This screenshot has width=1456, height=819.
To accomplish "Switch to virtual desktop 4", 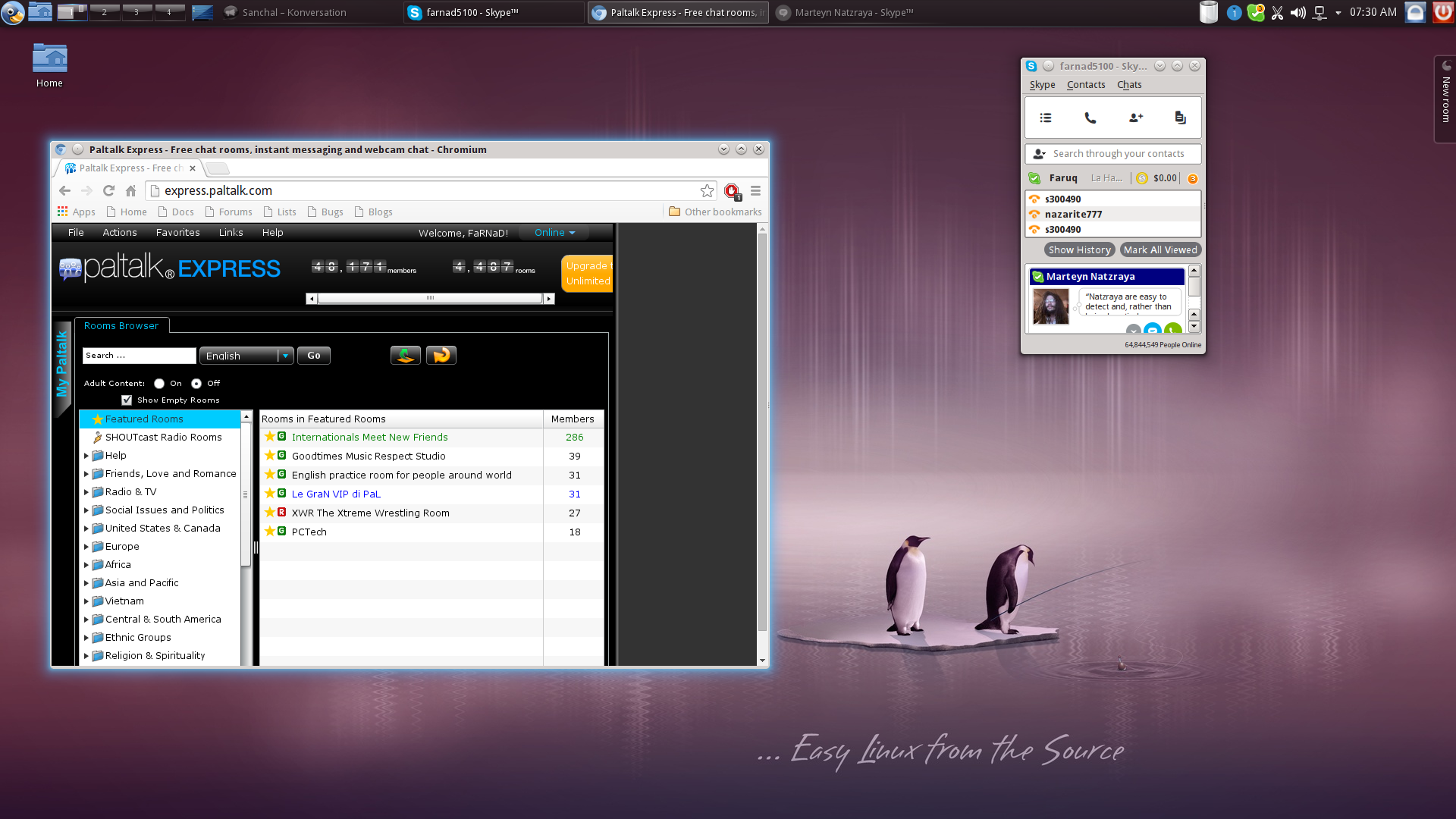I will point(169,11).
